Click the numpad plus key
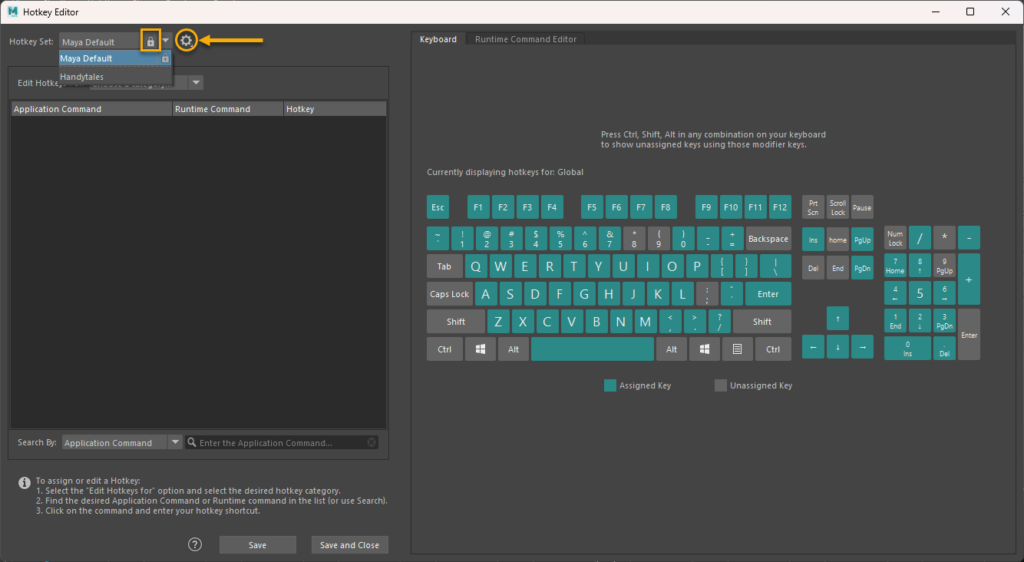1024x562 pixels. 969,279
